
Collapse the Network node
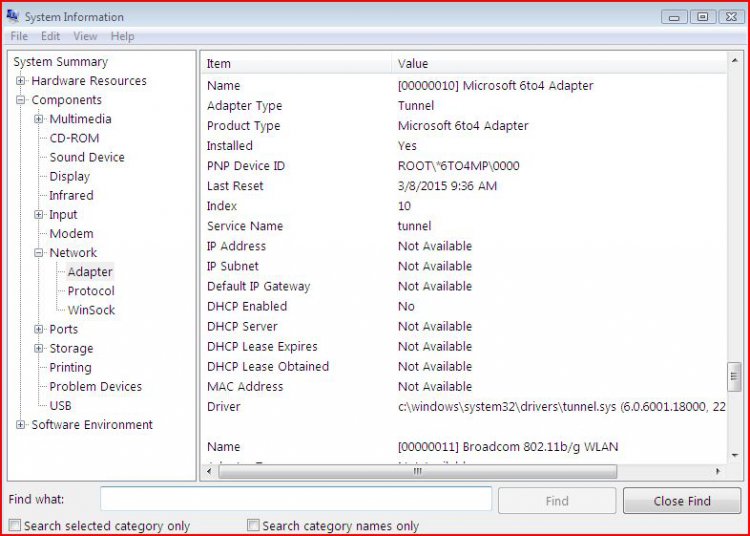point(39,253)
